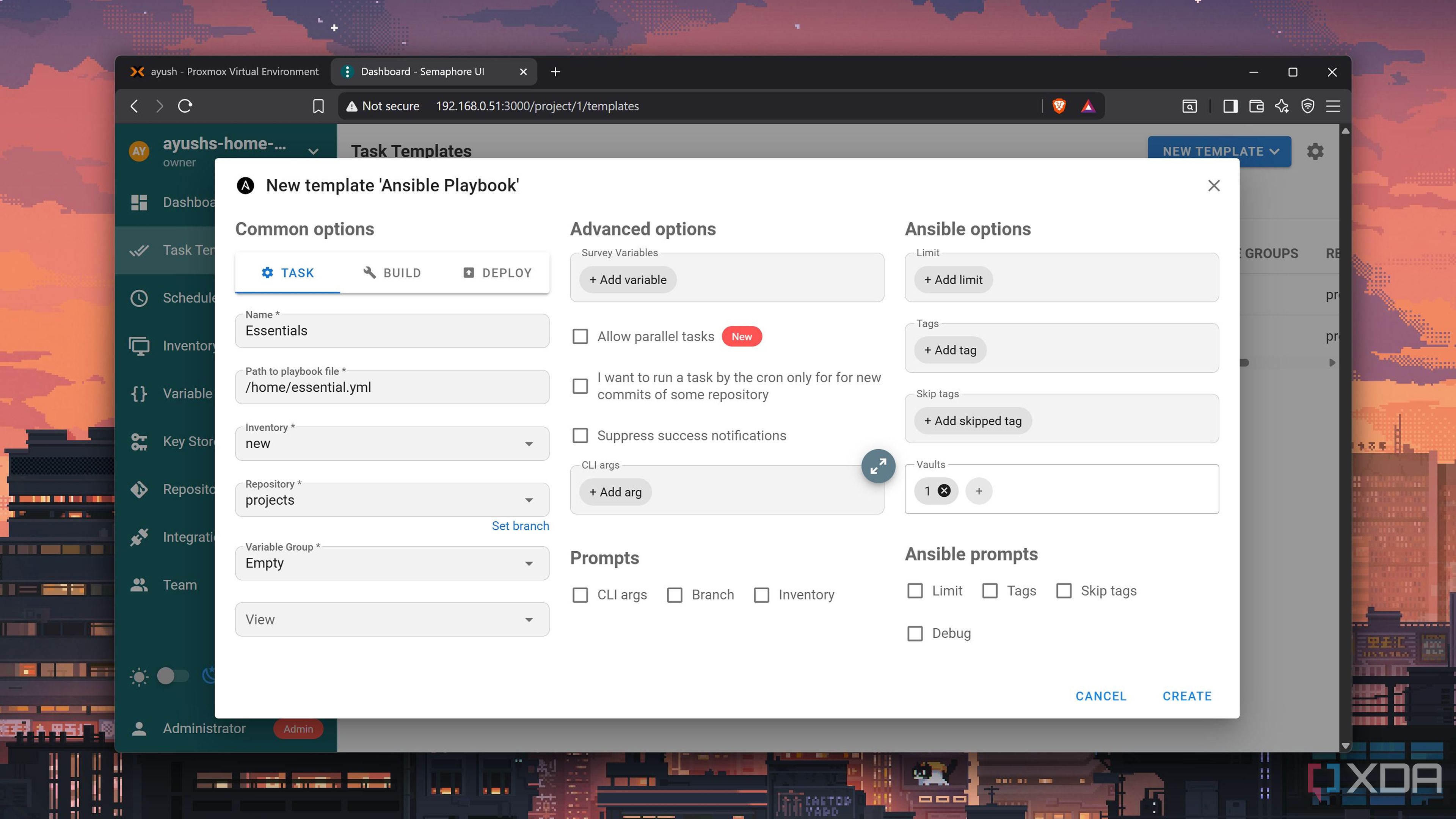Viewport: 1456px width, 819px height.
Task: Click the CREATE button
Action: tap(1187, 696)
